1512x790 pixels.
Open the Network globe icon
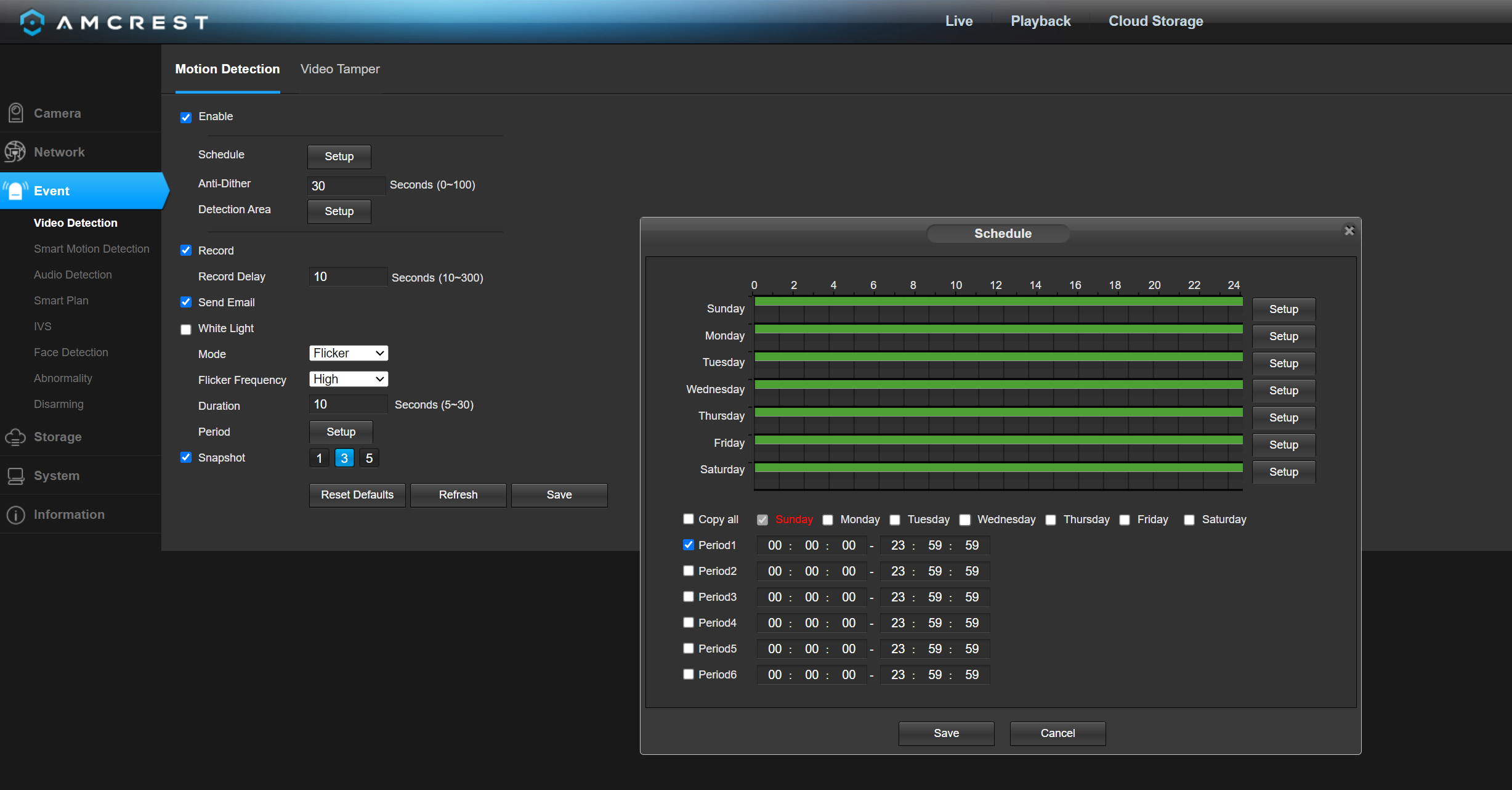[15, 152]
